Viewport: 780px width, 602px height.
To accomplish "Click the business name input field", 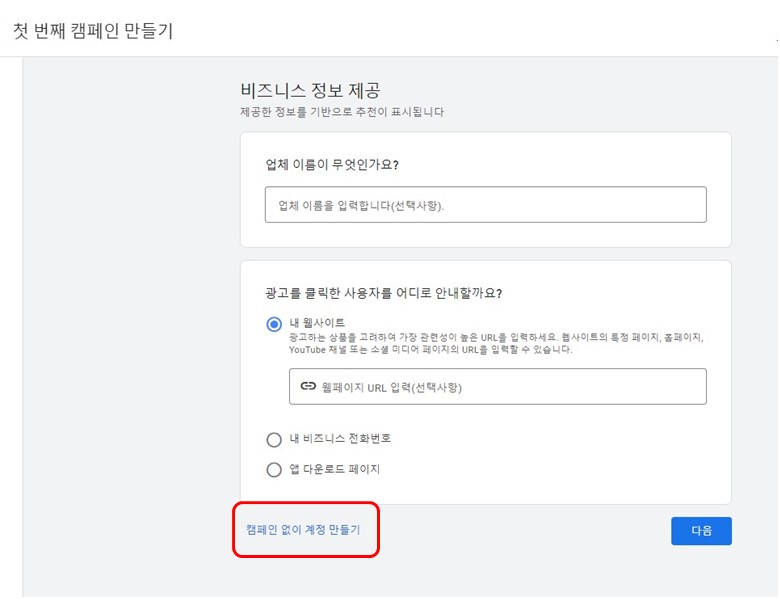I will click(x=486, y=204).
